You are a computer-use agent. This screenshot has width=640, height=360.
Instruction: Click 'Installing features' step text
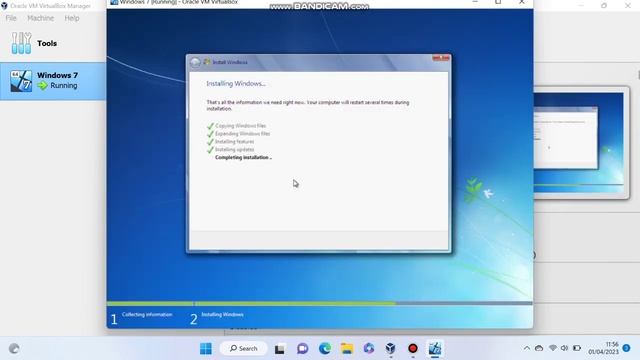[x=235, y=142]
